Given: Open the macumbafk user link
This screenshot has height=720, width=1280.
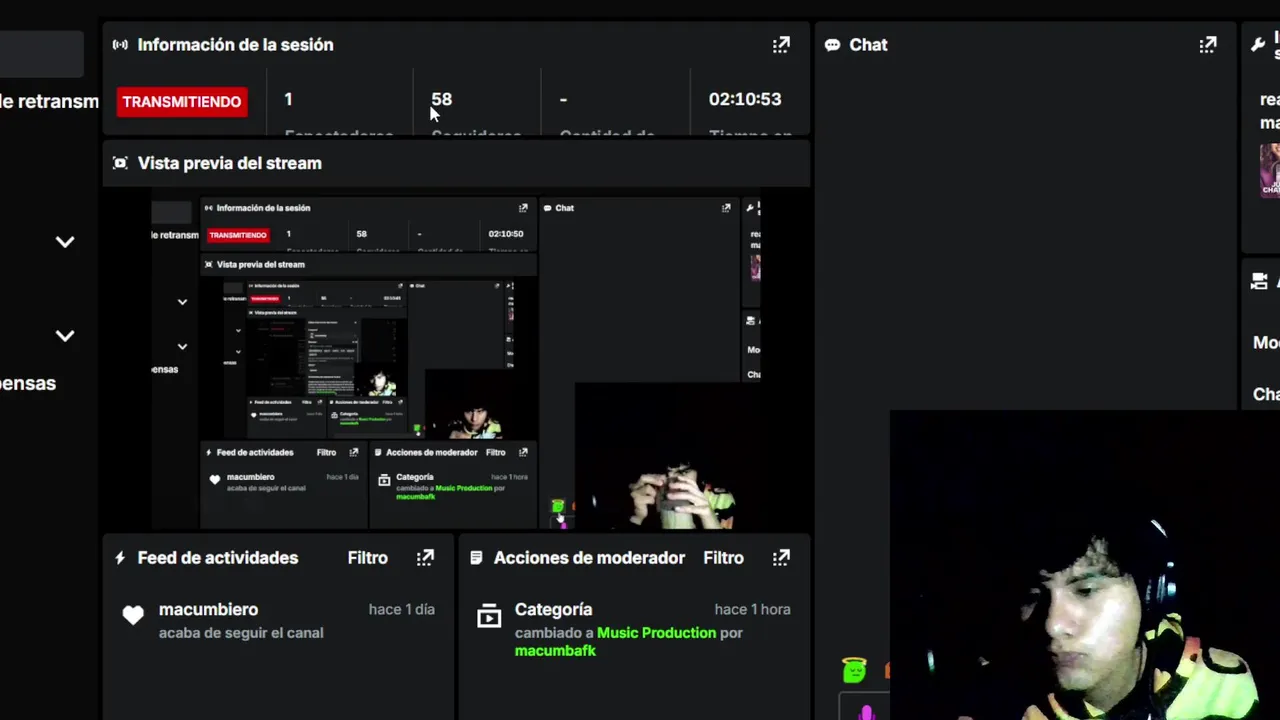Looking at the screenshot, I should pyautogui.click(x=555, y=651).
